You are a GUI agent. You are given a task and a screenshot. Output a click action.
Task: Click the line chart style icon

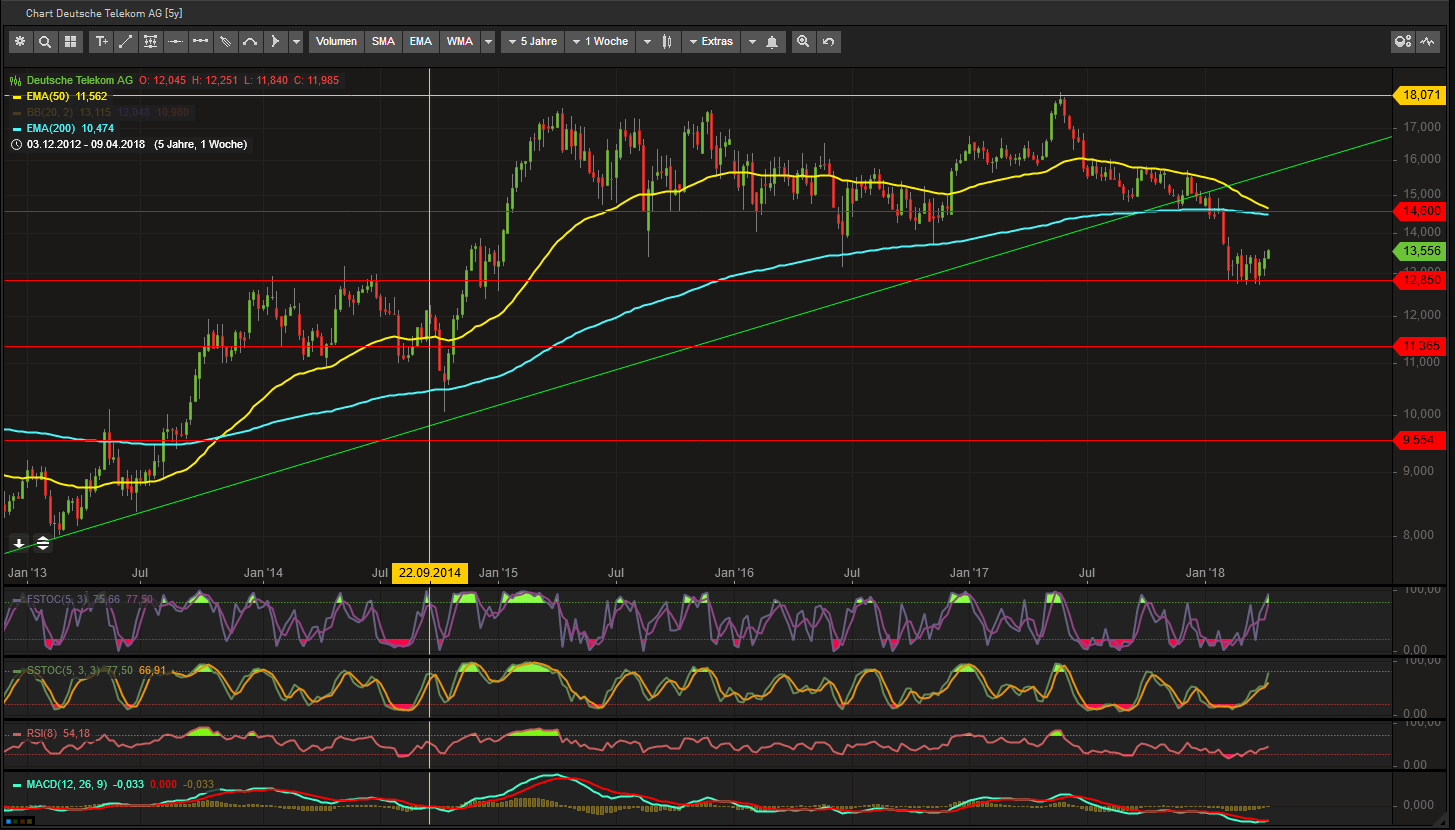(1428, 41)
